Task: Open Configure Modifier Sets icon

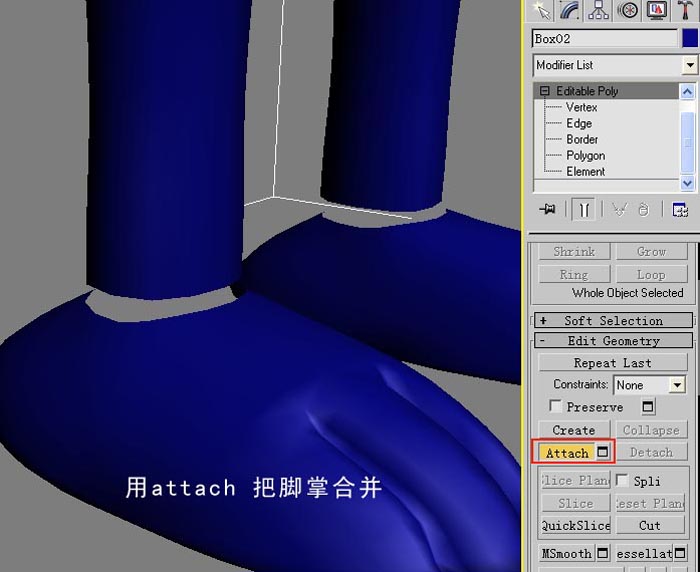Action: tap(679, 209)
